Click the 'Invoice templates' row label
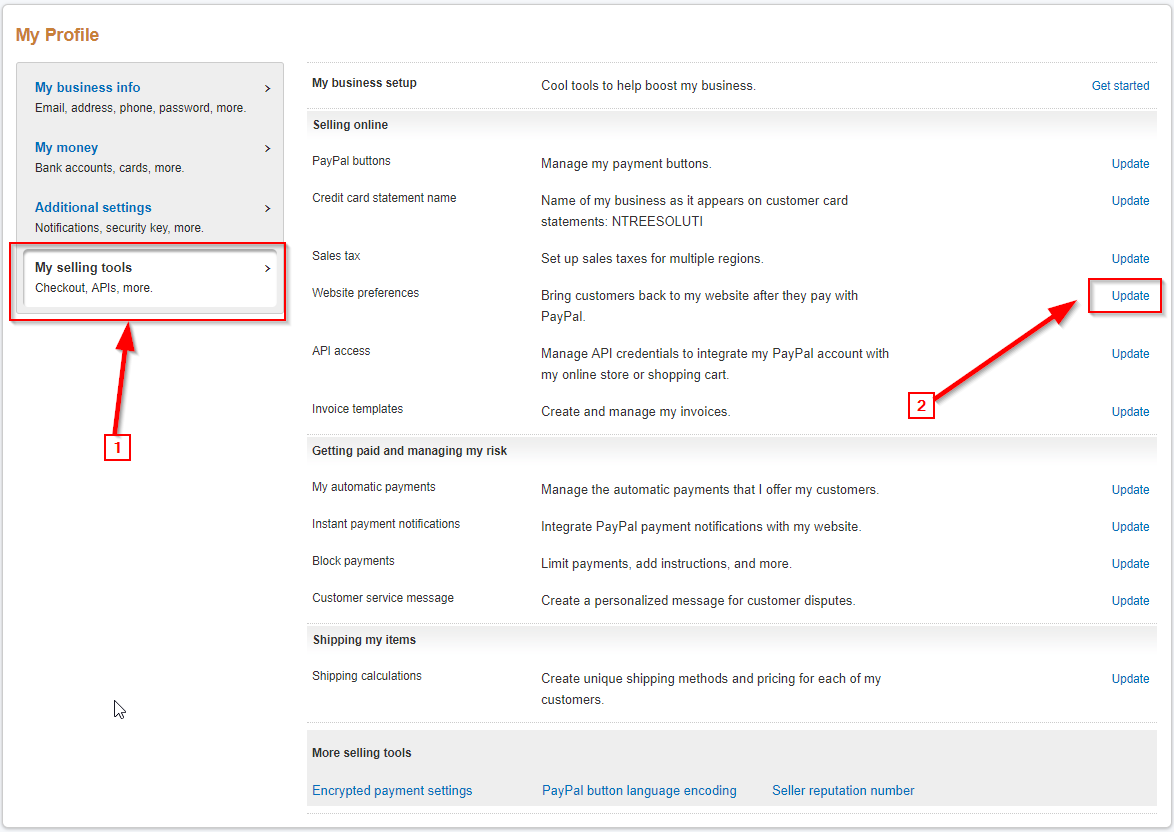 pos(357,409)
